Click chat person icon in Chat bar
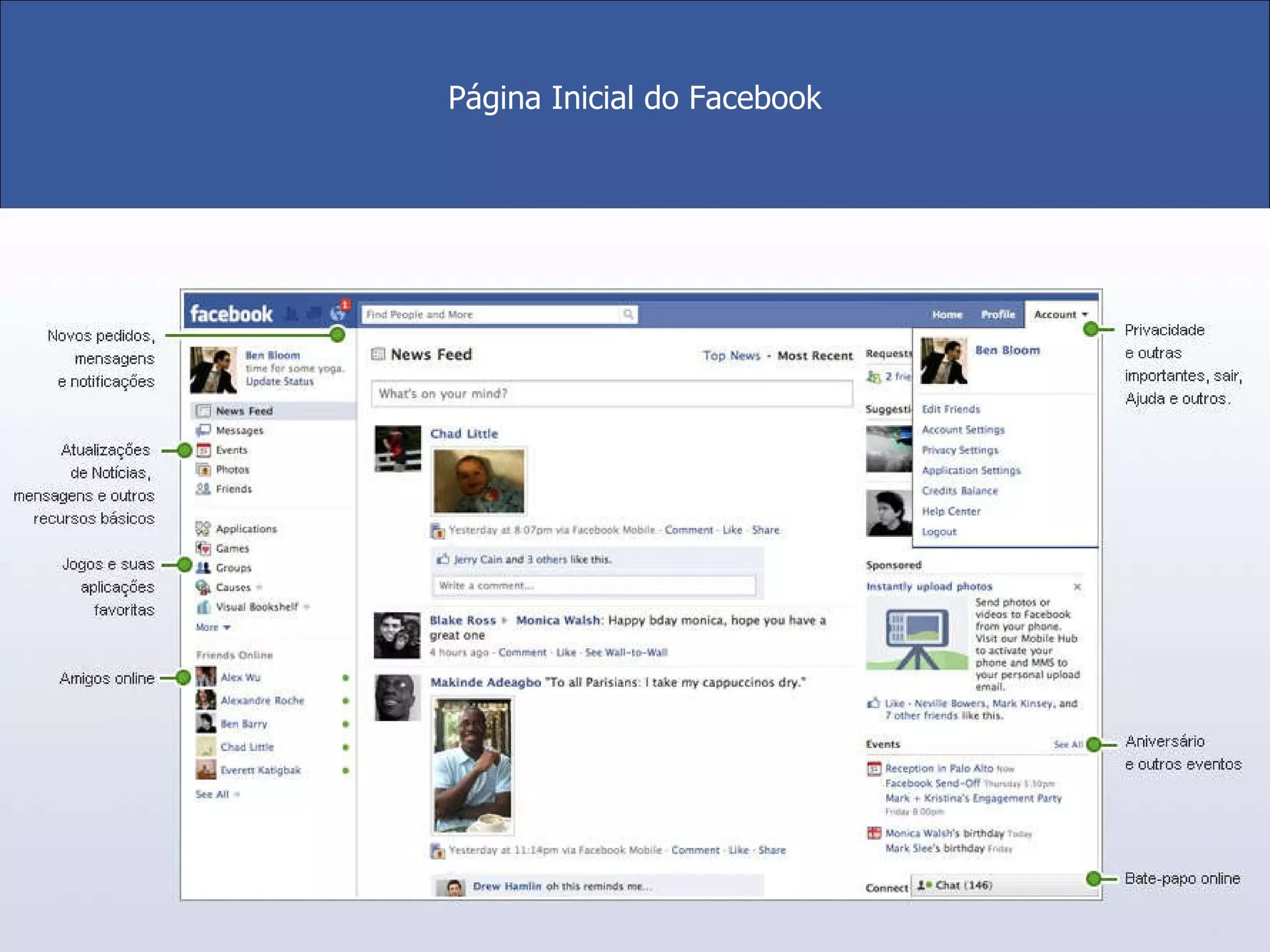This screenshot has height=952, width=1270. click(925, 885)
